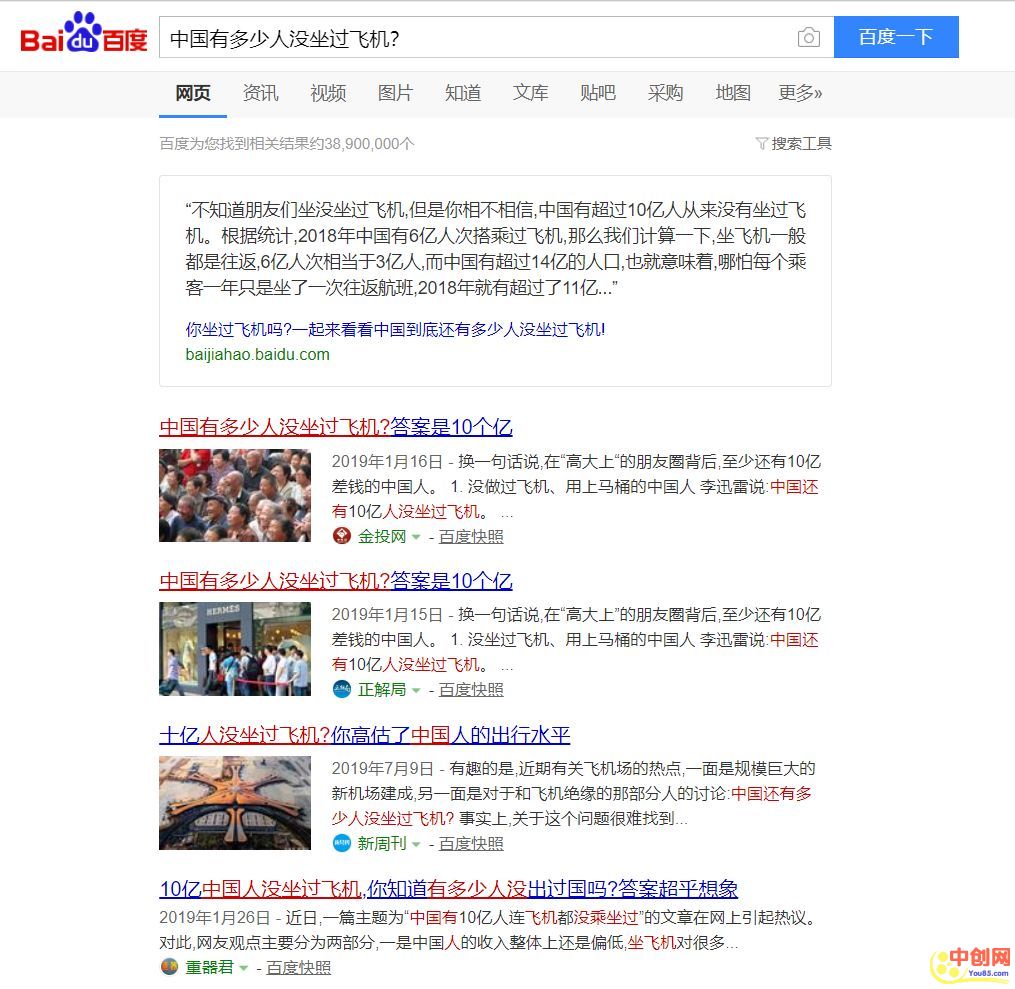
Task: Switch to the 图片 tab
Action: pos(395,93)
